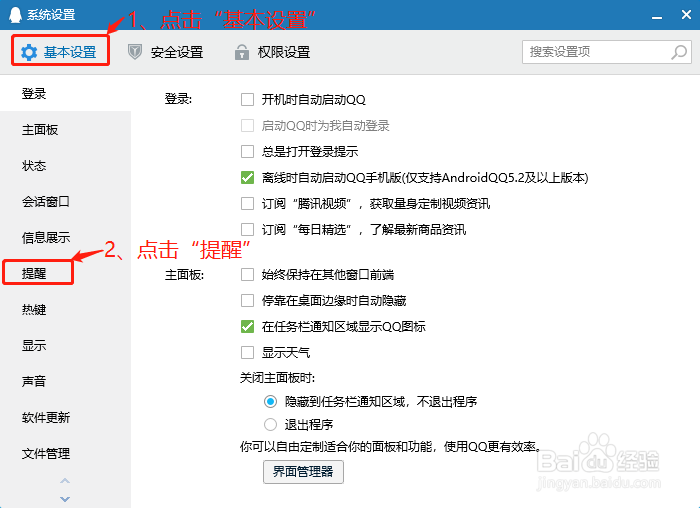700x508 pixels.
Task: Minimize the 系统设置 window
Action: [x=657, y=17]
